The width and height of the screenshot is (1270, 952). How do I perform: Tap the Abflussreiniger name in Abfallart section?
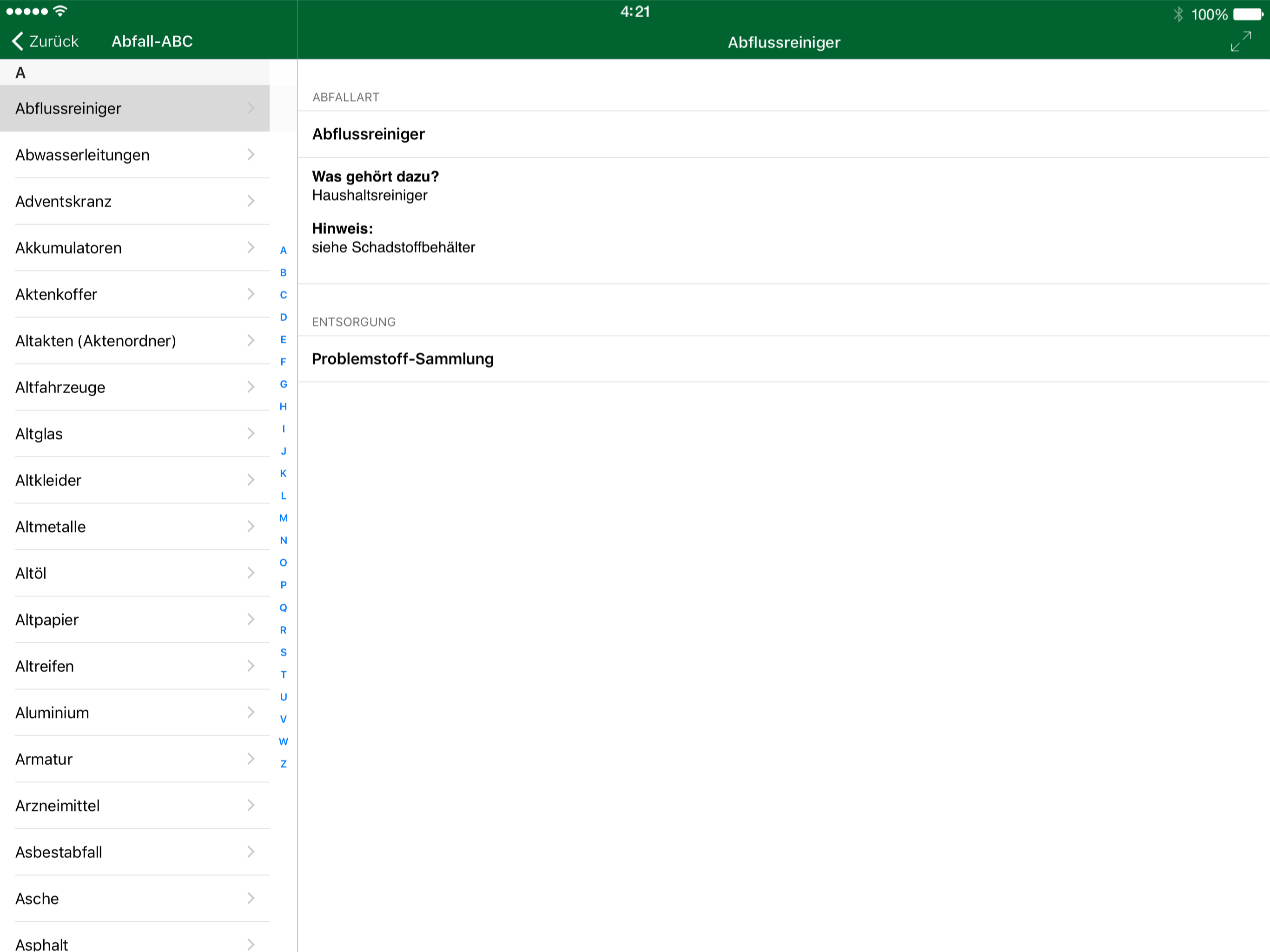pos(369,134)
